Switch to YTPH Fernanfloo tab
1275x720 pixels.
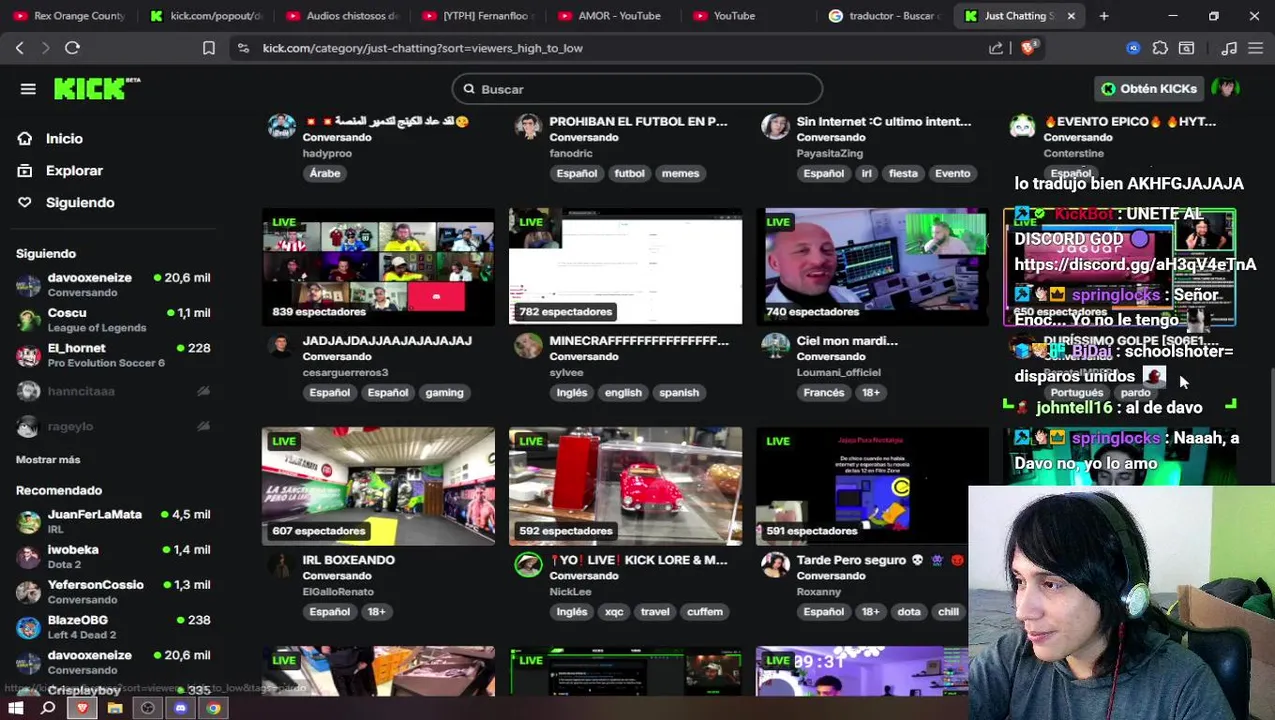477,16
